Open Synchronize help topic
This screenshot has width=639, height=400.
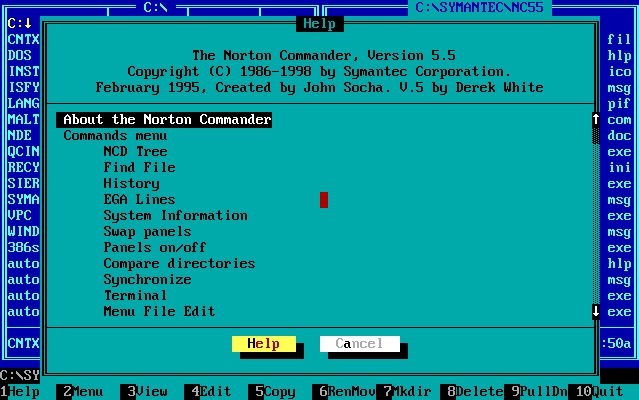tap(147, 279)
